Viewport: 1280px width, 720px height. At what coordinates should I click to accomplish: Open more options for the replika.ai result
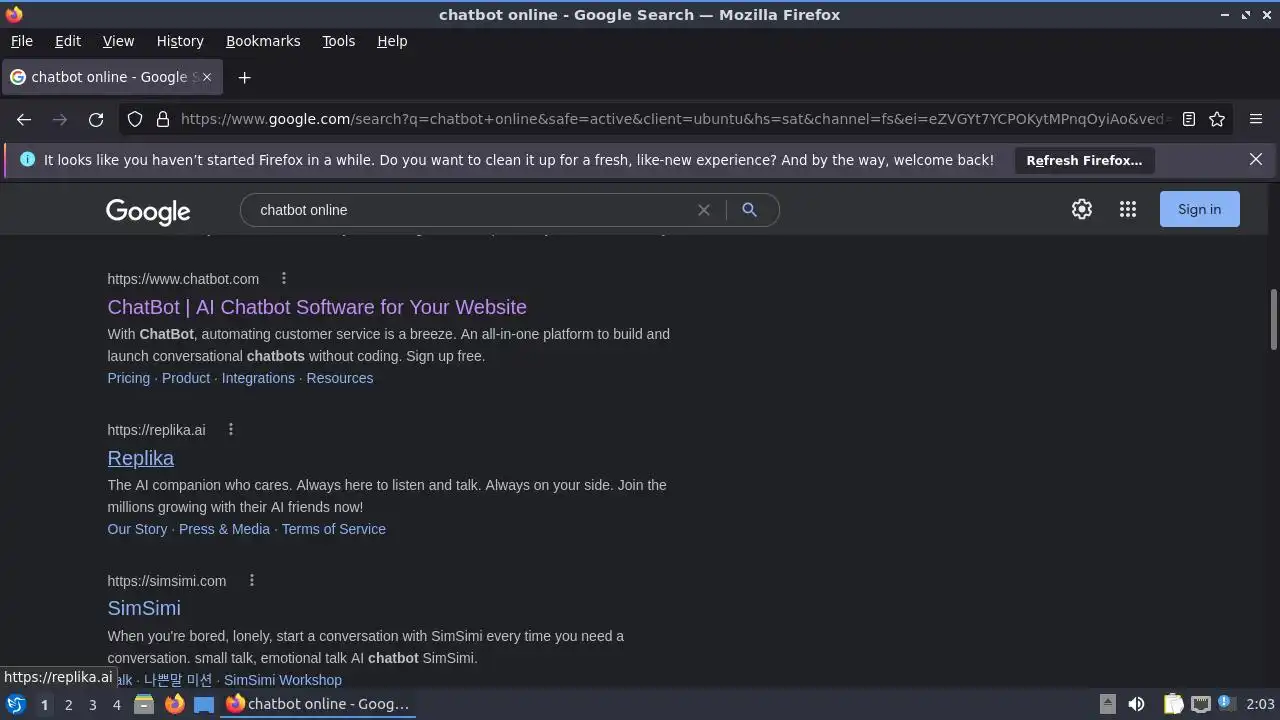[x=231, y=429]
